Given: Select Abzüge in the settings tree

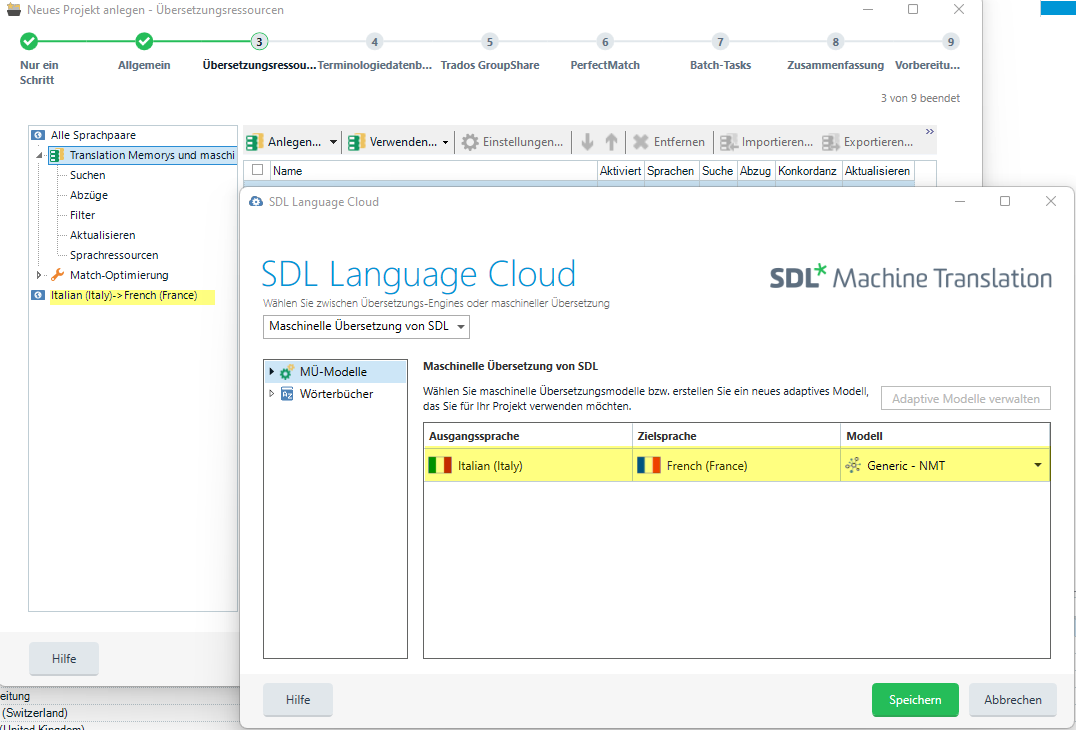Looking at the screenshot, I should (89, 195).
